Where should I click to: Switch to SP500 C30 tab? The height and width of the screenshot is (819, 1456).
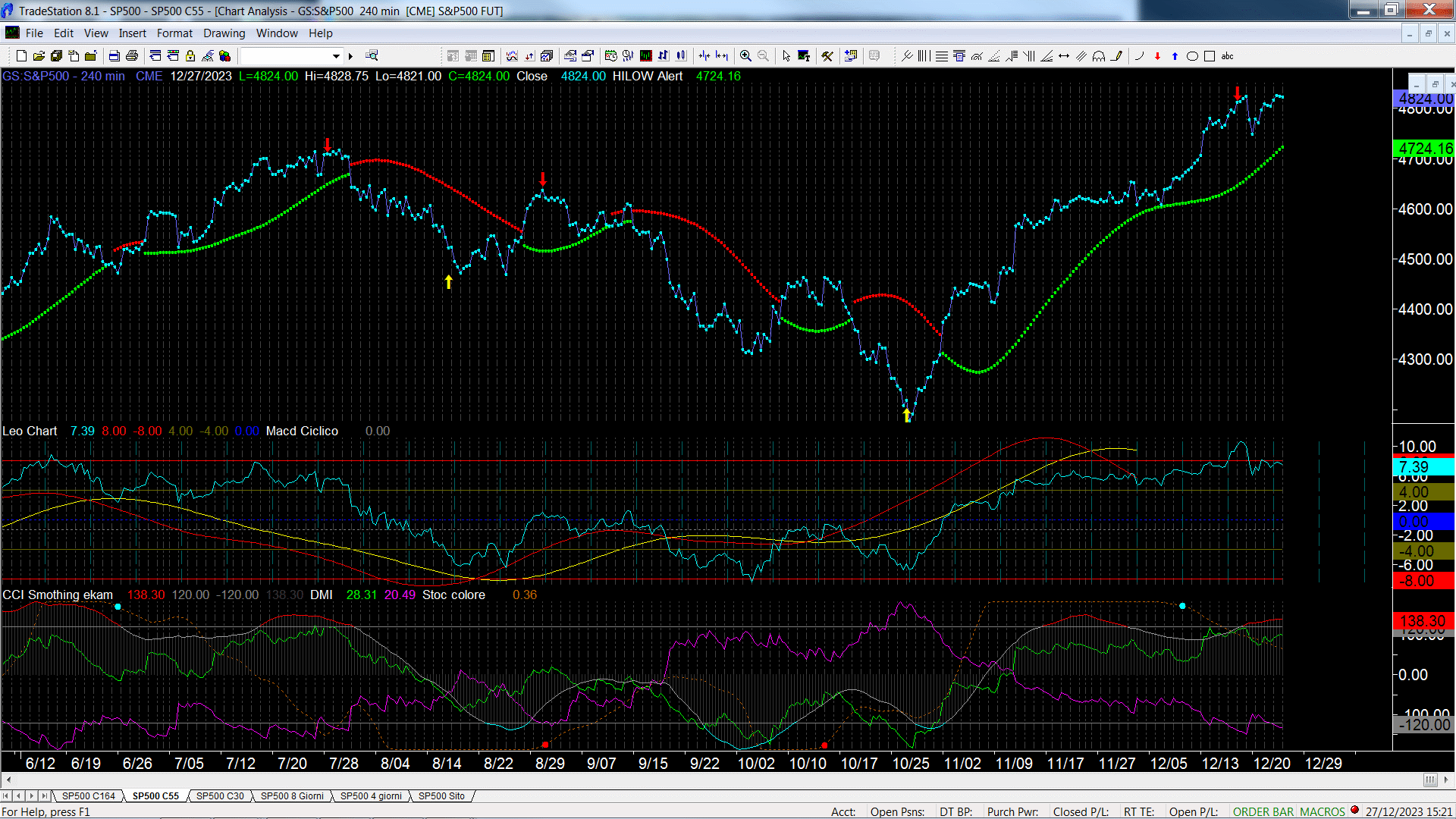[x=220, y=796]
